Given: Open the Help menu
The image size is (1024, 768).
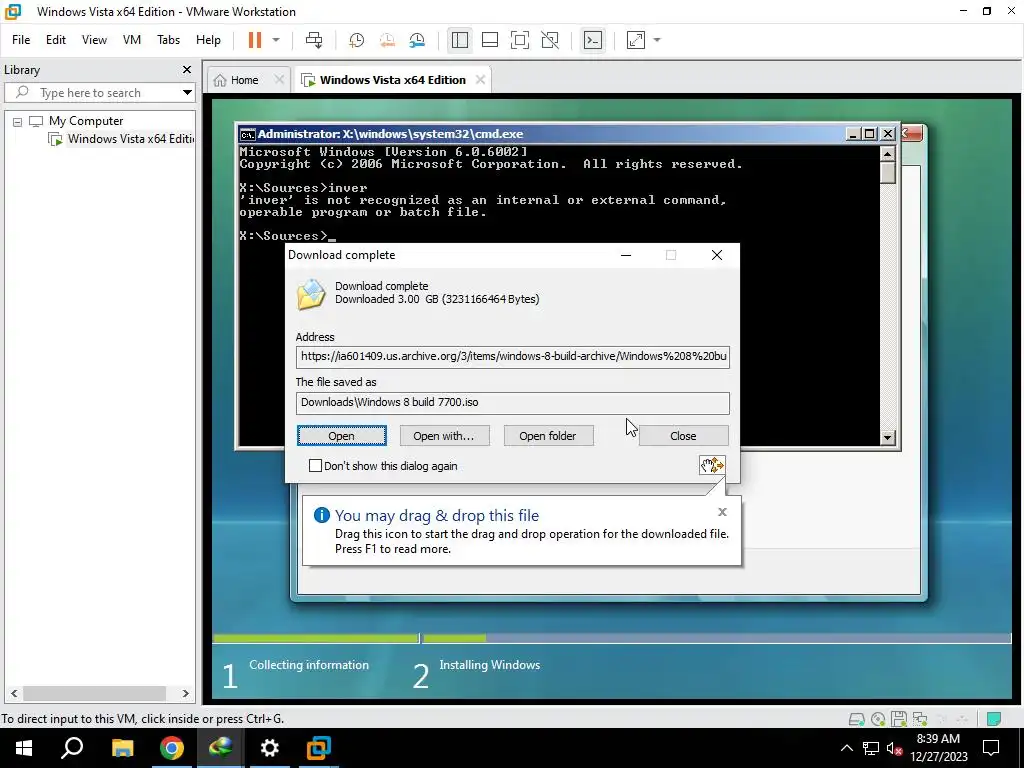Looking at the screenshot, I should click(208, 40).
